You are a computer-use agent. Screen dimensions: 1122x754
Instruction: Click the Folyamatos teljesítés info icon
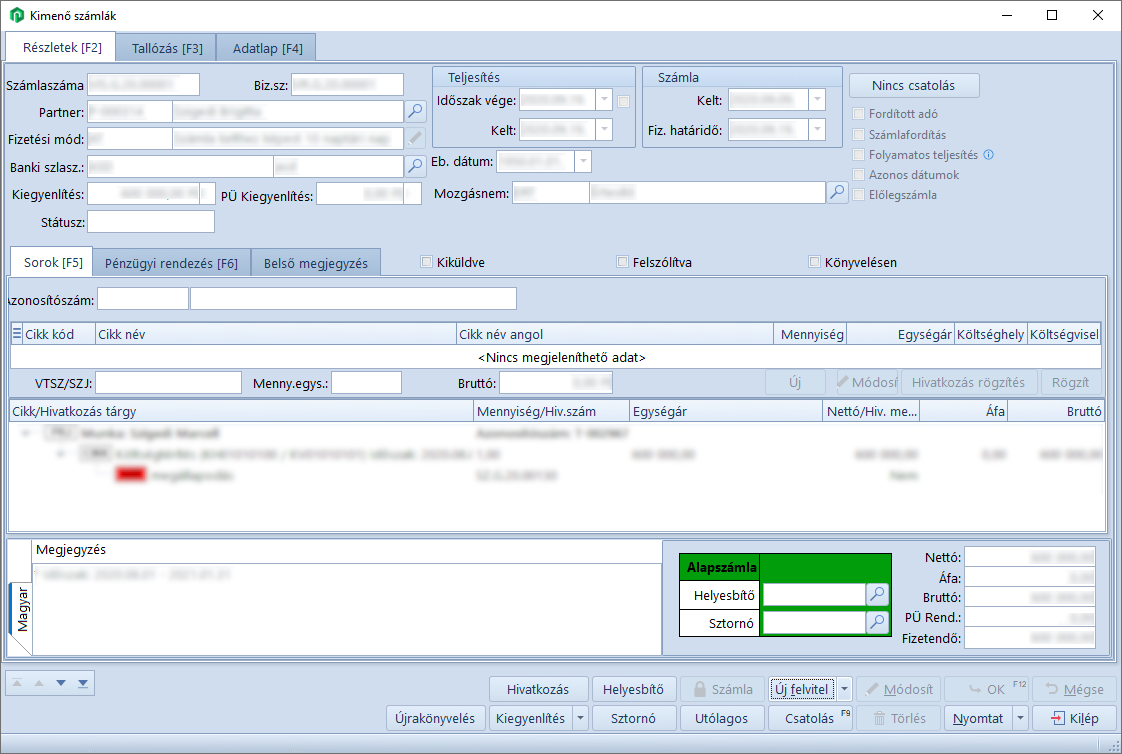(988, 155)
